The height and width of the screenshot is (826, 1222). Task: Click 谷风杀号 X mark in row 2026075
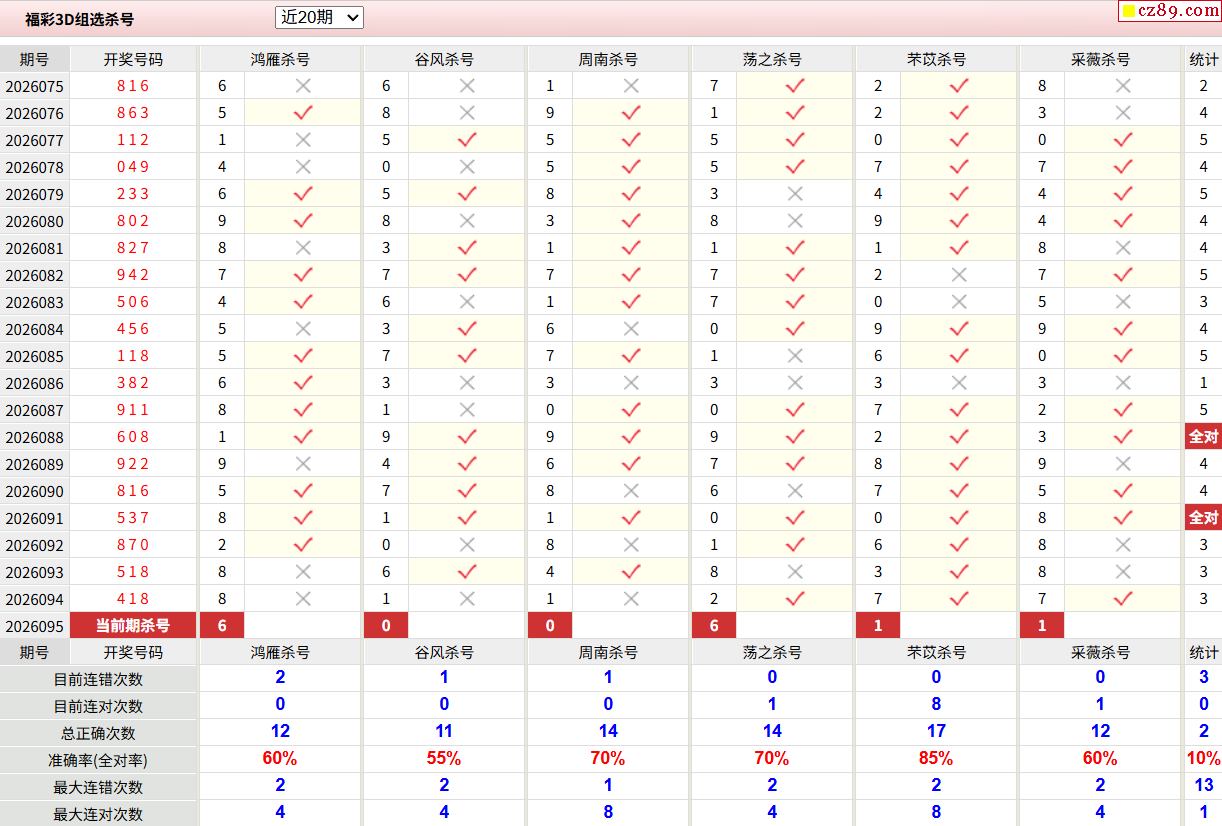tap(467, 86)
